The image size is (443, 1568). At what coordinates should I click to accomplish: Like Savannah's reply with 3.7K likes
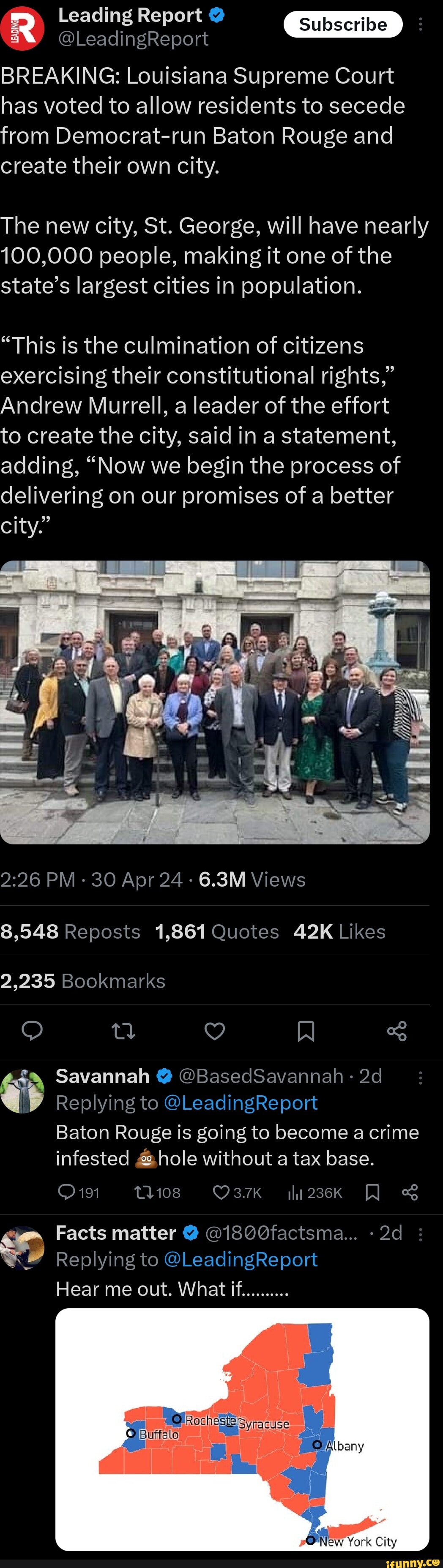237,1192
